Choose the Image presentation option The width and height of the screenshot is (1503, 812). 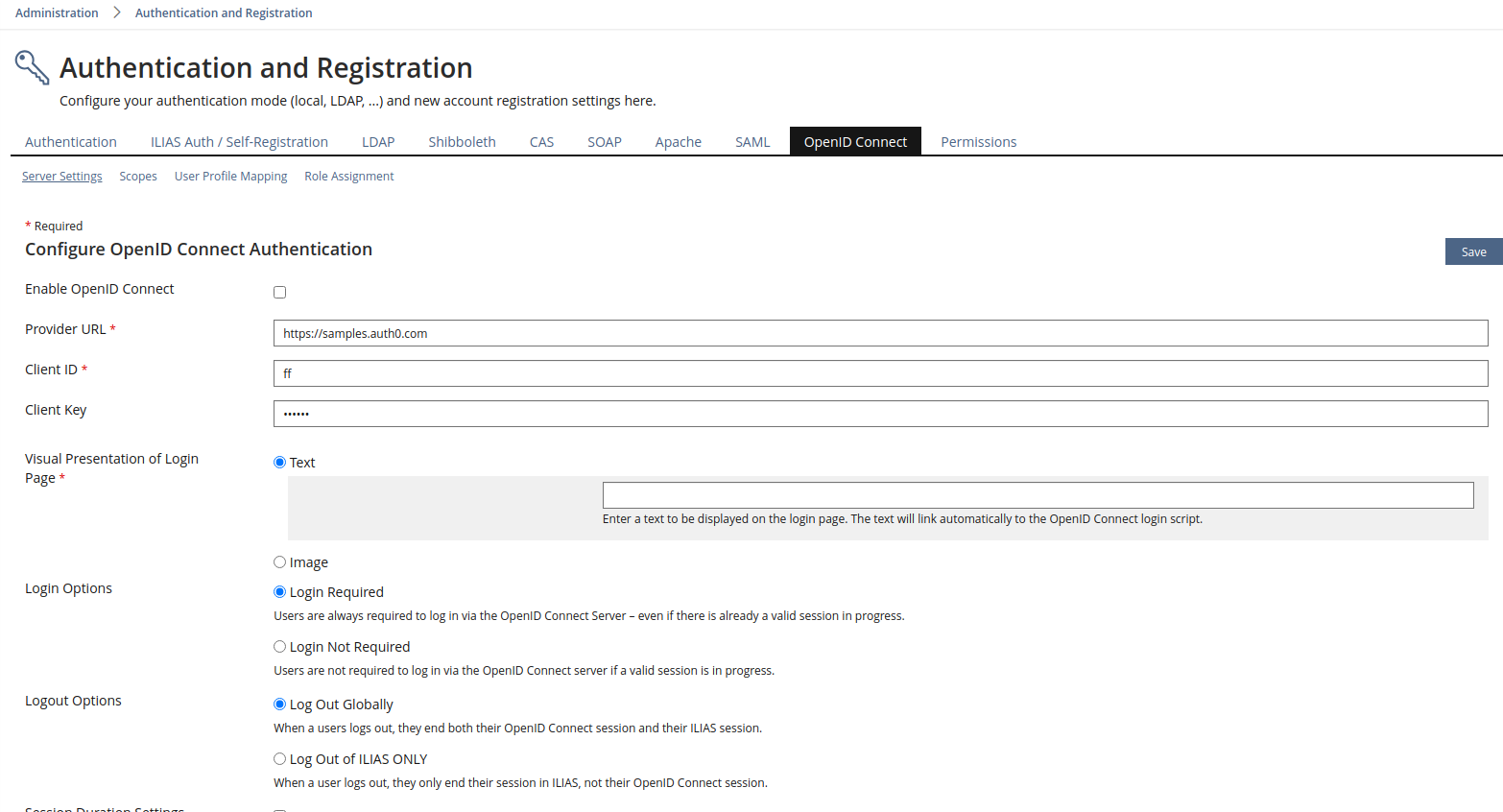point(280,562)
